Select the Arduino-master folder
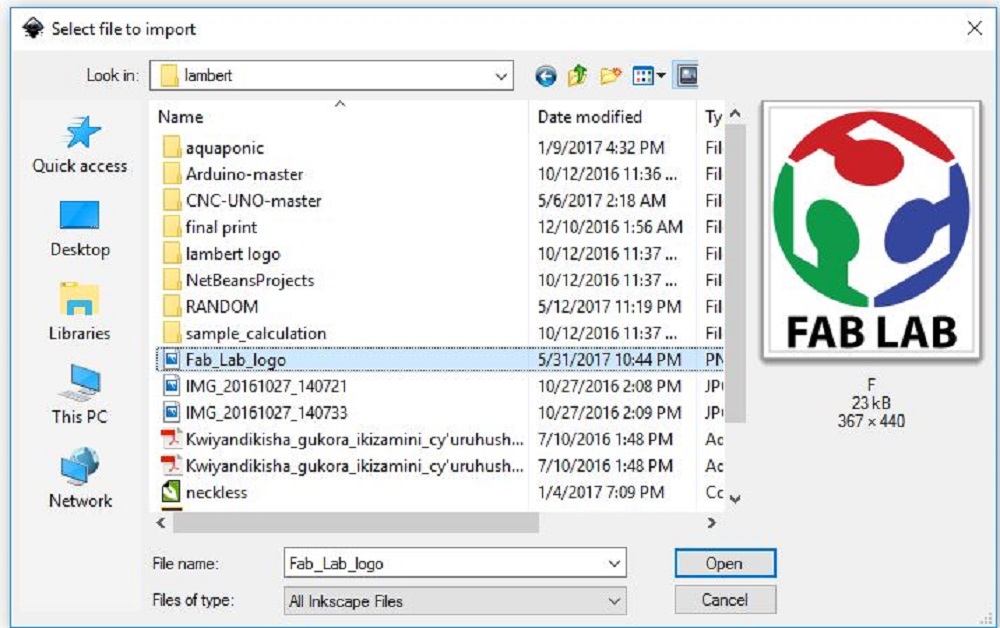 [x=244, y=174]
